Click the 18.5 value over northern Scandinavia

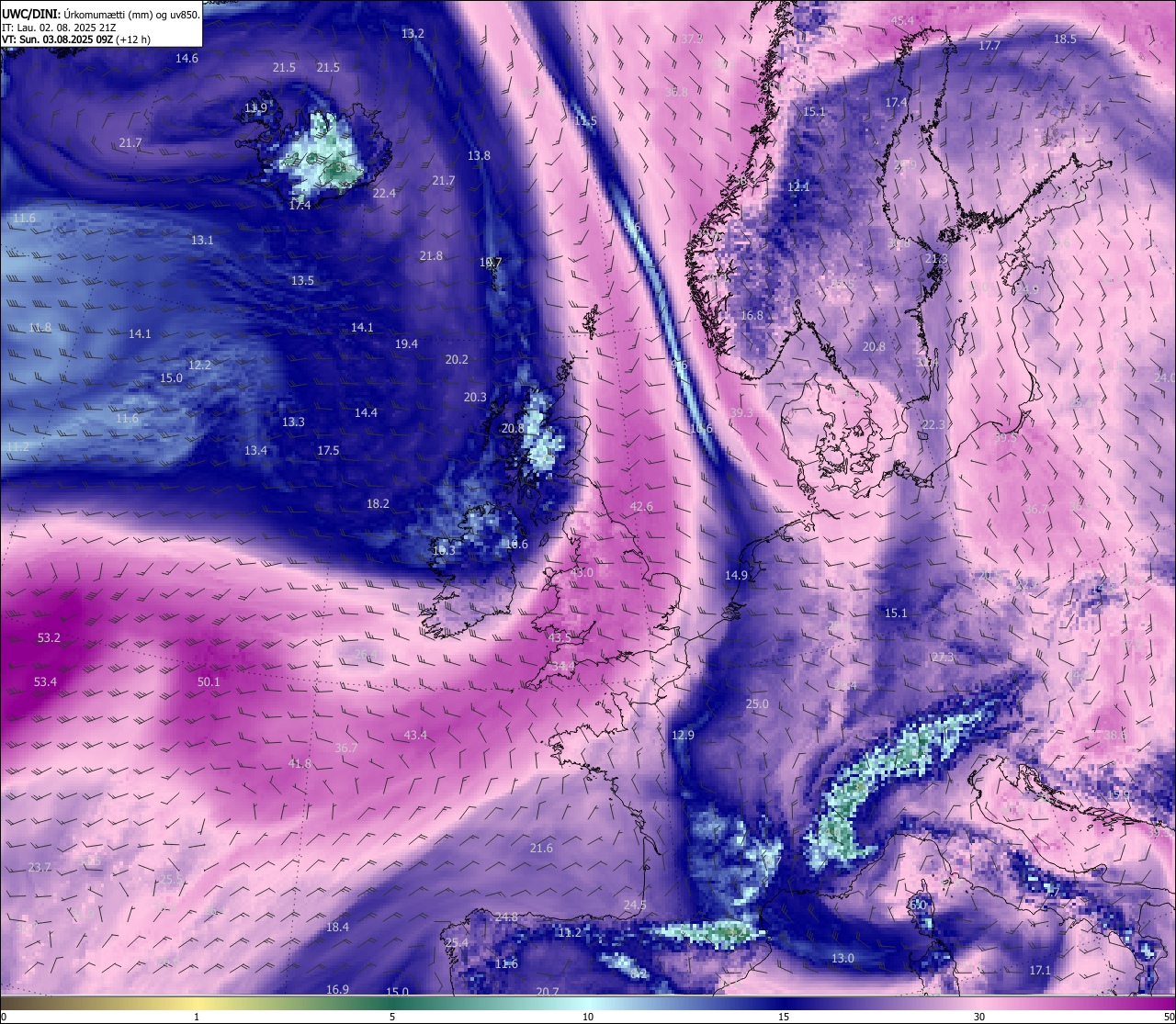click(x=1065, y=39)
